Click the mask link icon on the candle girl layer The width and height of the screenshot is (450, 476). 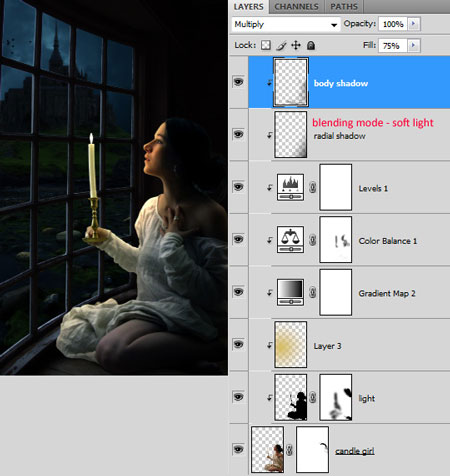(x=290, y=450)
